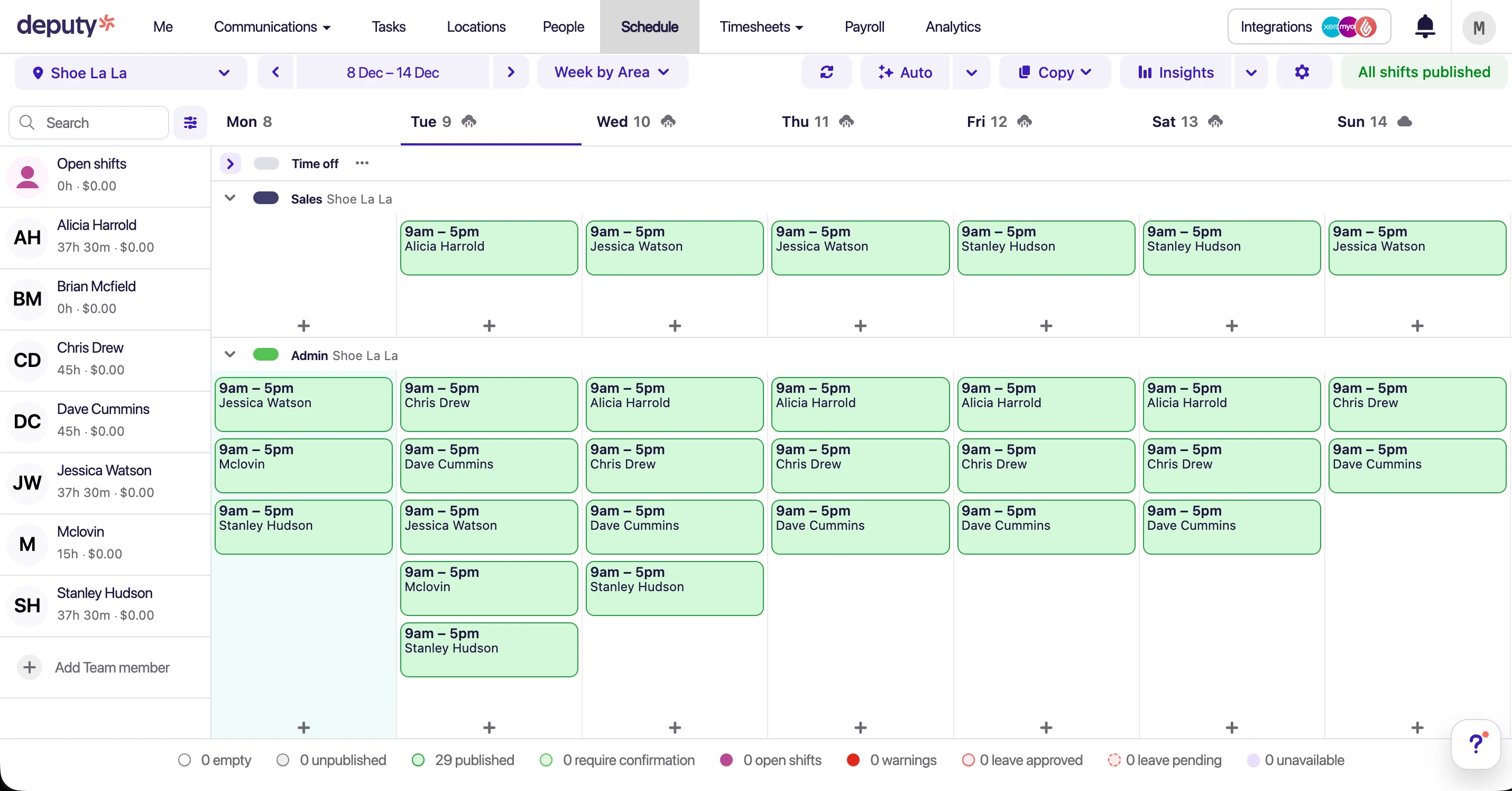Viewport: 1512px width, 791px height.
Task: Click the refresh schedule icon
Action: click(x=826, y=72)
